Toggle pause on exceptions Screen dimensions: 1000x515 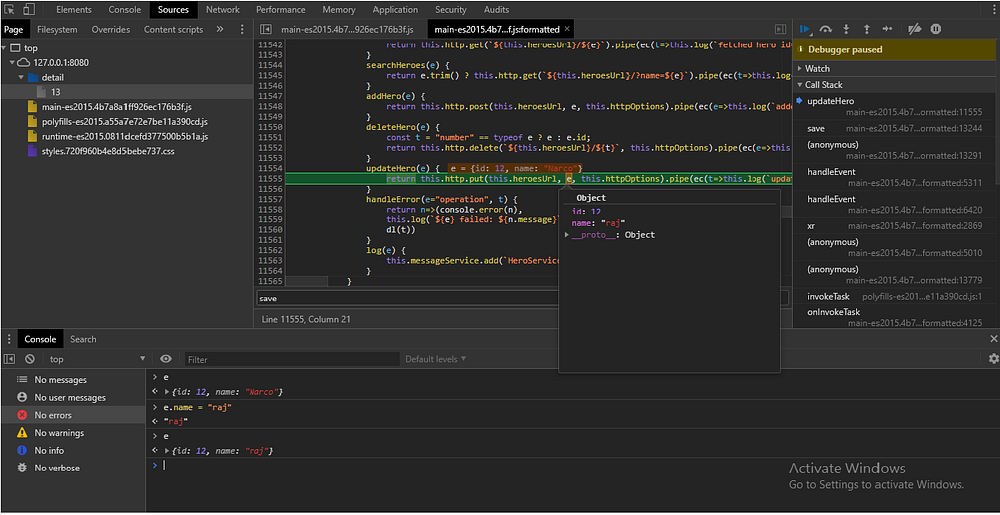[936, 30]
